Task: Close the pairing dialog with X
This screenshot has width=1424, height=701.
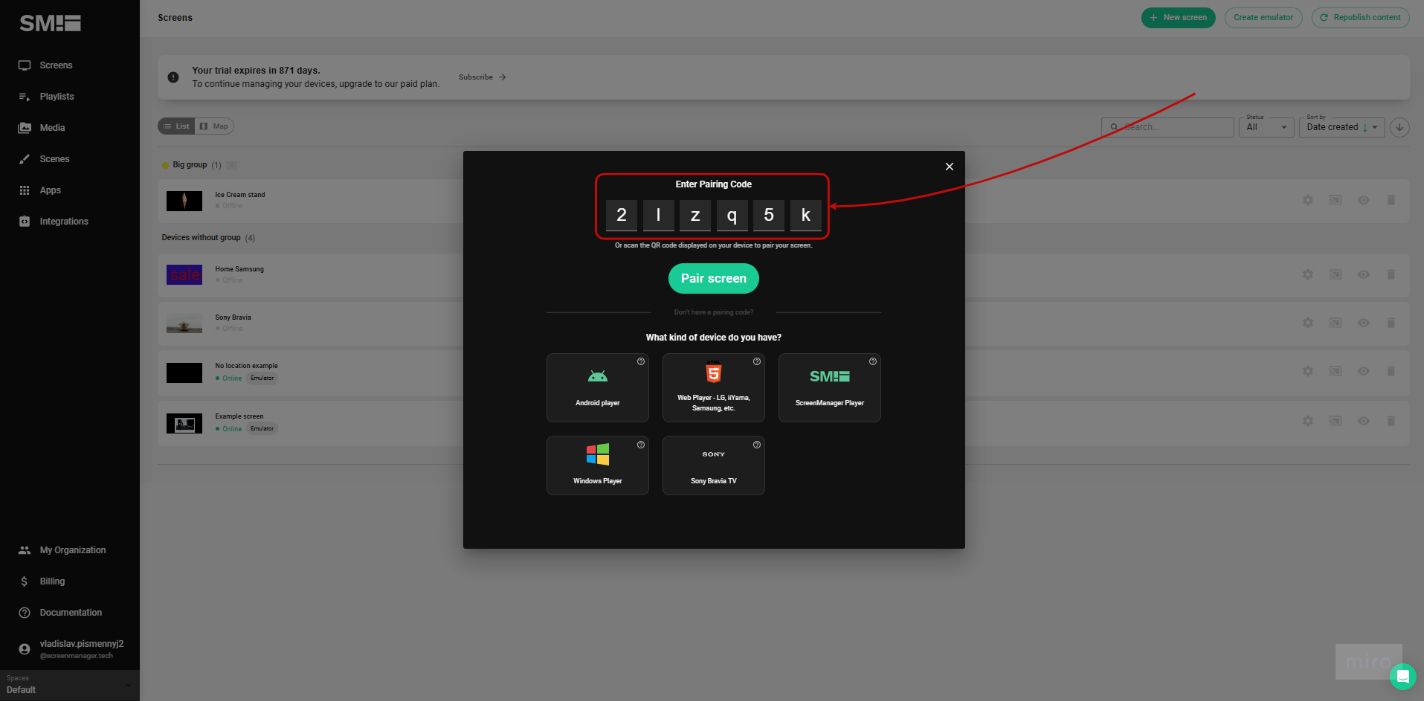Action: click(950, 166)
